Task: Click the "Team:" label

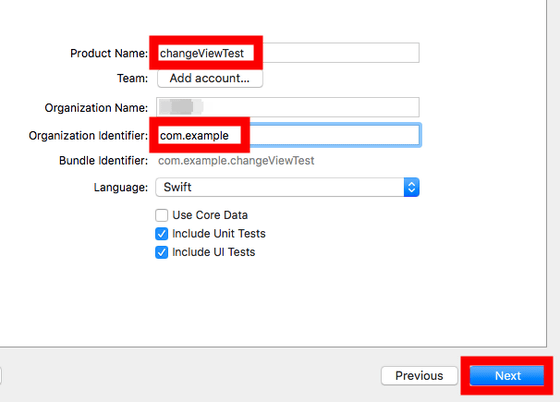Action: coord(132,78)
